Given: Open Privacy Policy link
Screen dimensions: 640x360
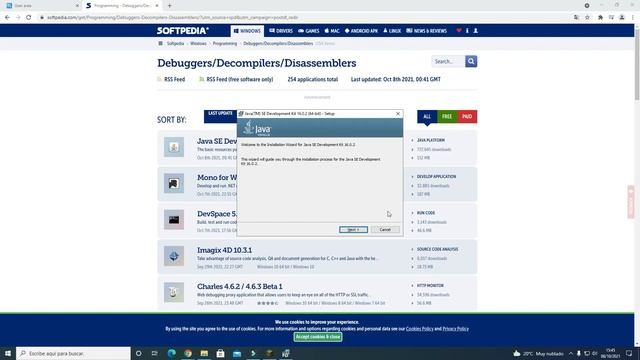Looking at the screenshot, I should click(455, 329).
